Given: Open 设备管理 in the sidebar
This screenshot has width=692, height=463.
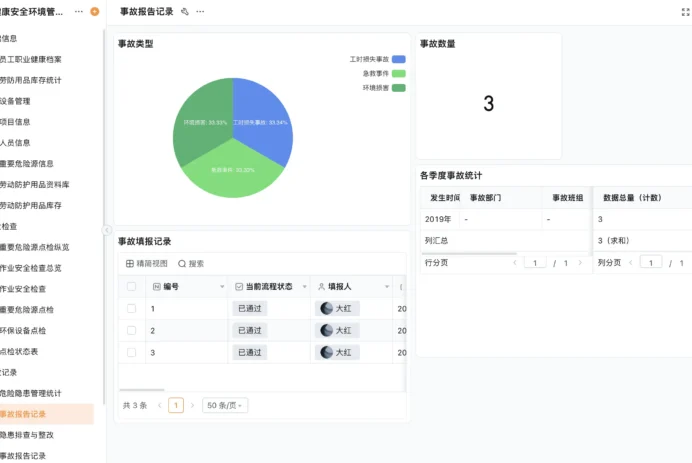Looking at the screenshot, I should coord(15,101).
